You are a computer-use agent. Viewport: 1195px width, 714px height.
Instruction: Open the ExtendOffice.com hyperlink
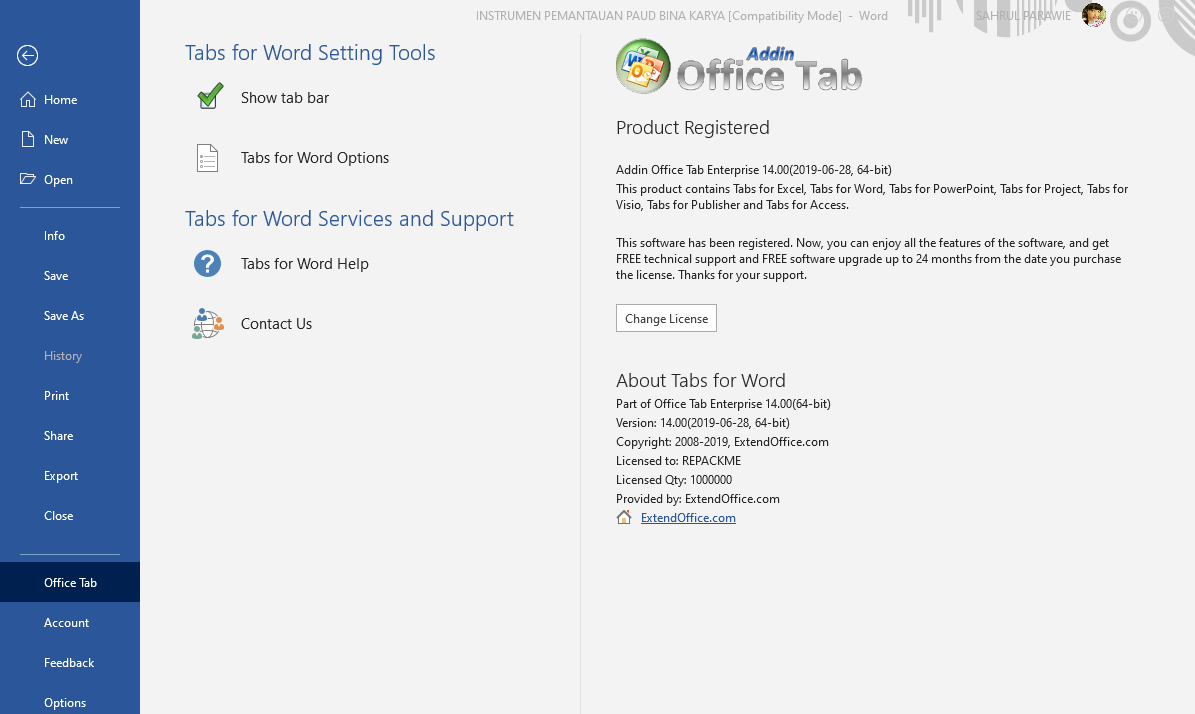coord(688,517)
